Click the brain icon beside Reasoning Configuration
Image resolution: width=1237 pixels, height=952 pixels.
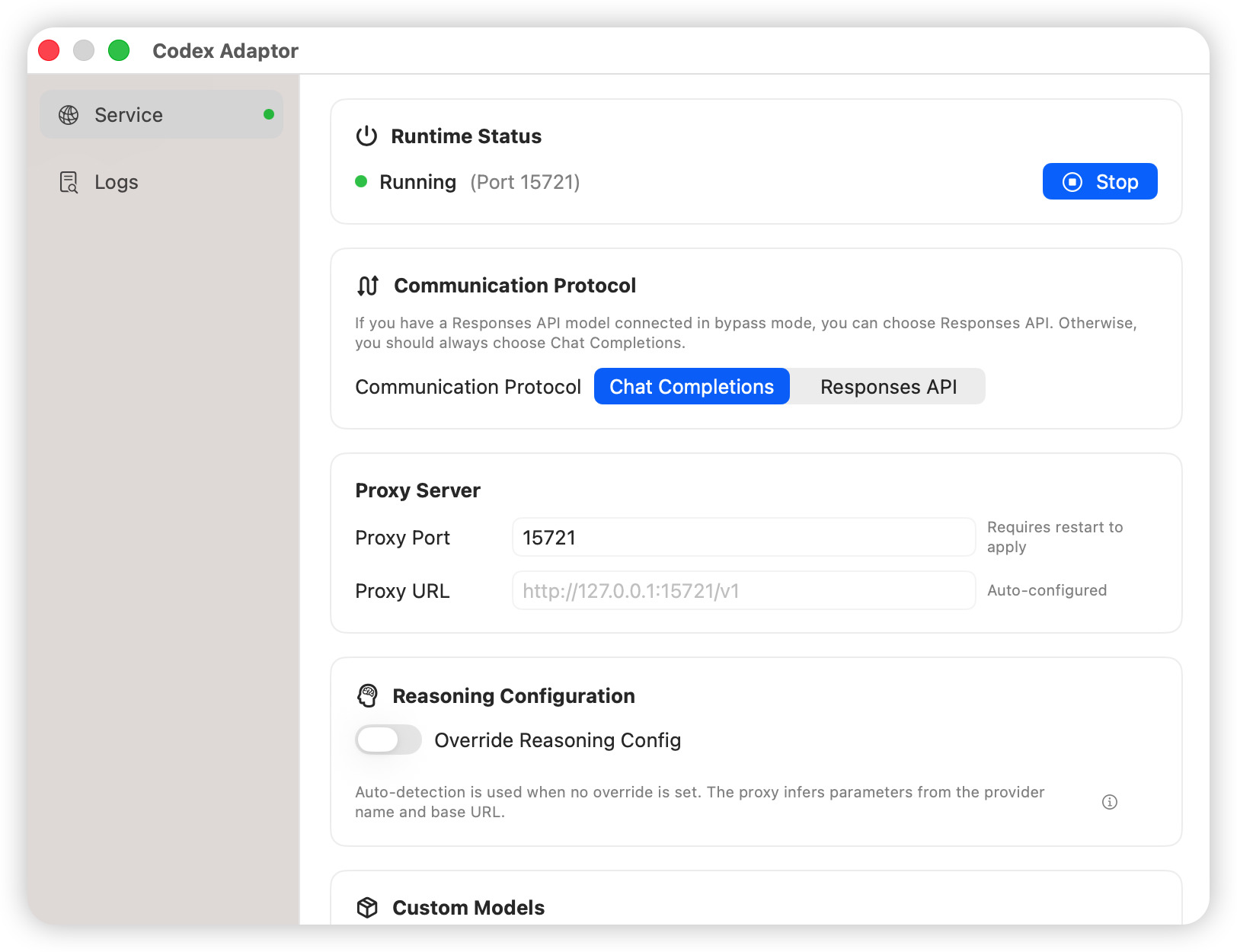[368, 695]
